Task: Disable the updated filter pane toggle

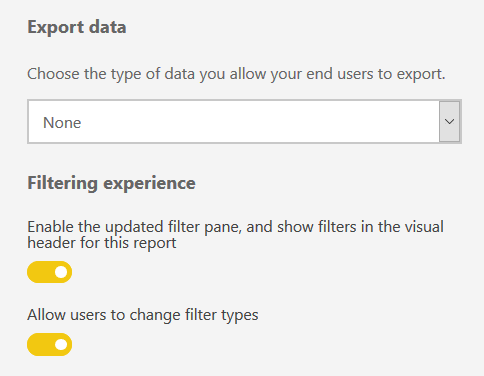Action: [x=49, y=272]
